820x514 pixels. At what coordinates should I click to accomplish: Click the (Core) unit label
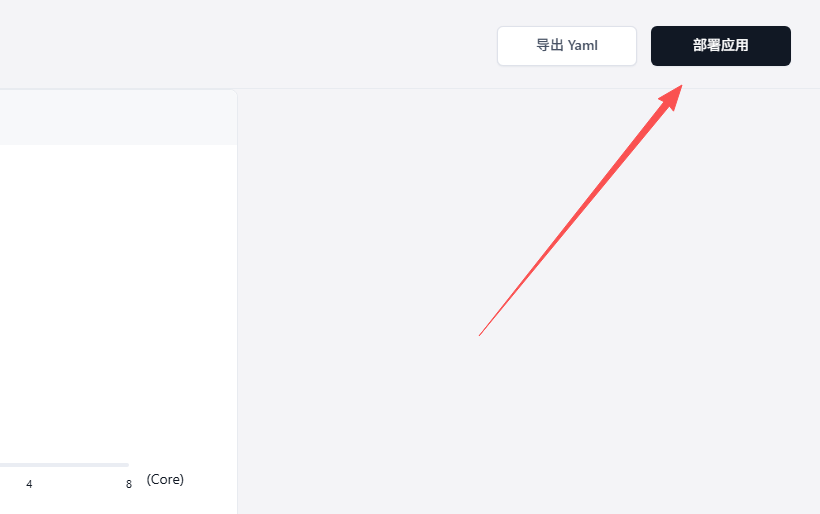pyautogui.click(x=165, y=479)
